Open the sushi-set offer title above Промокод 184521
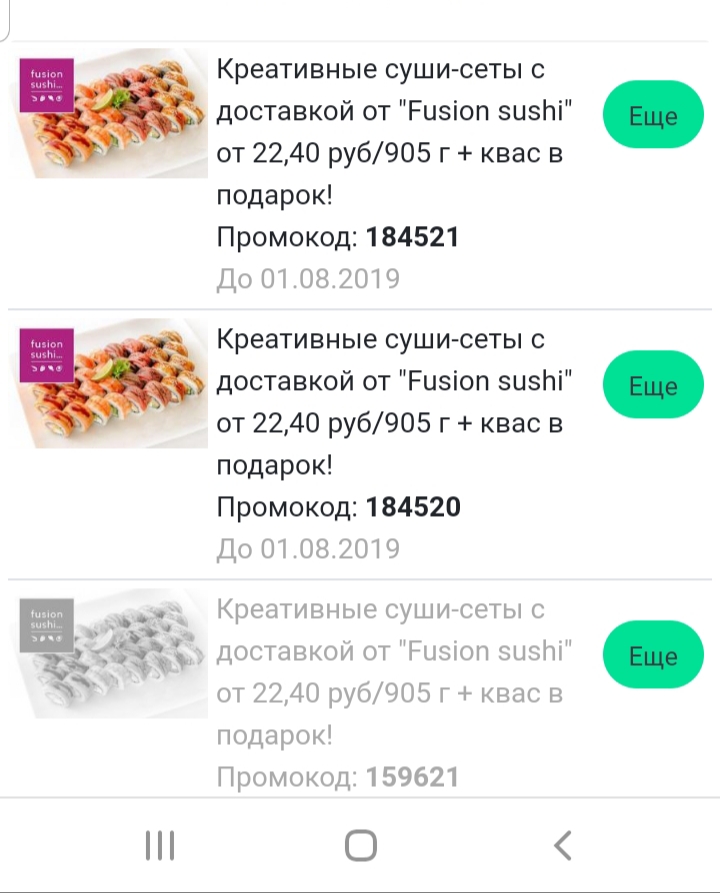Screen dimensions: 720x893 394,133
